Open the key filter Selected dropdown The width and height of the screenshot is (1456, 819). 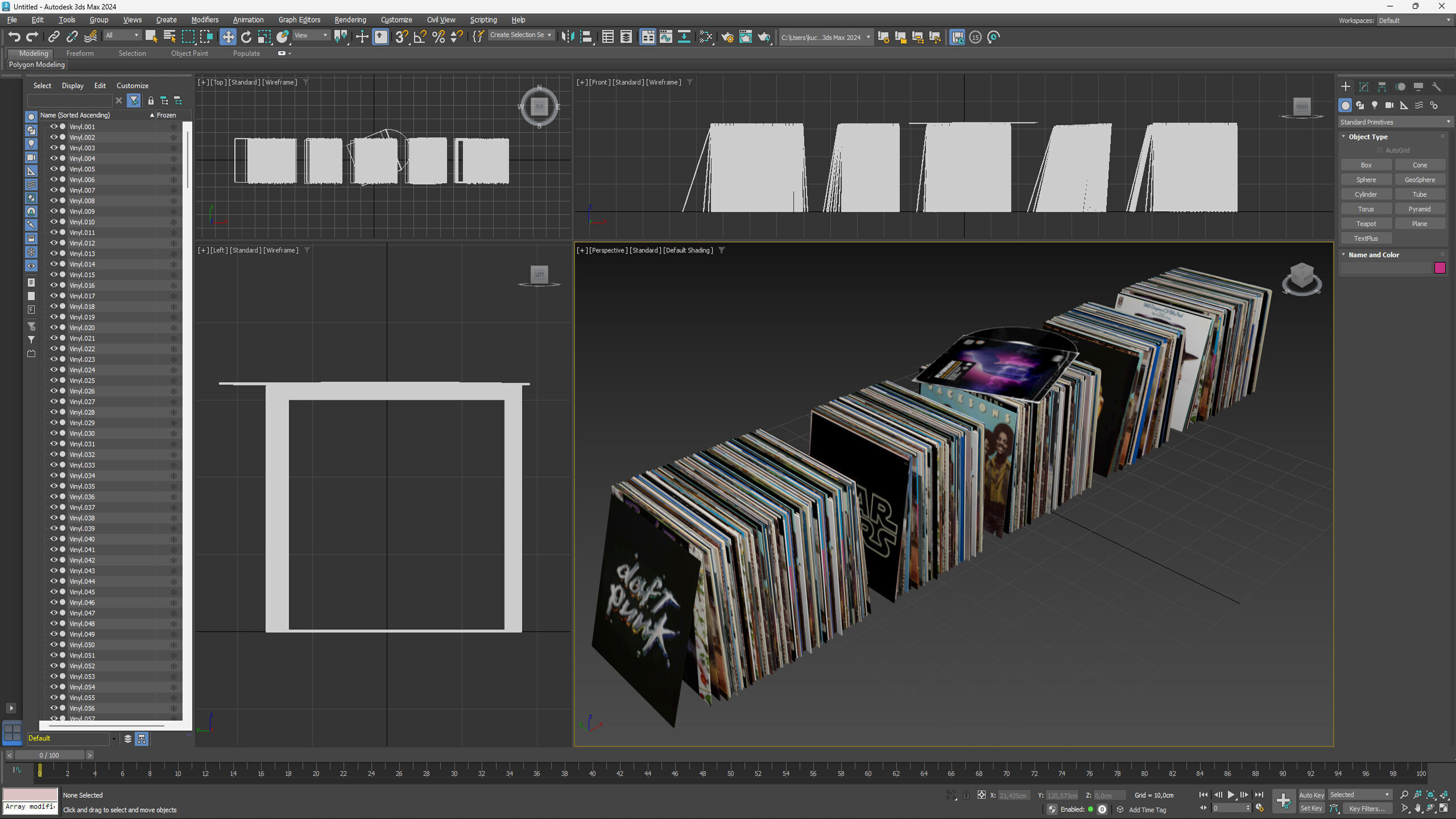pos(1359,795)
